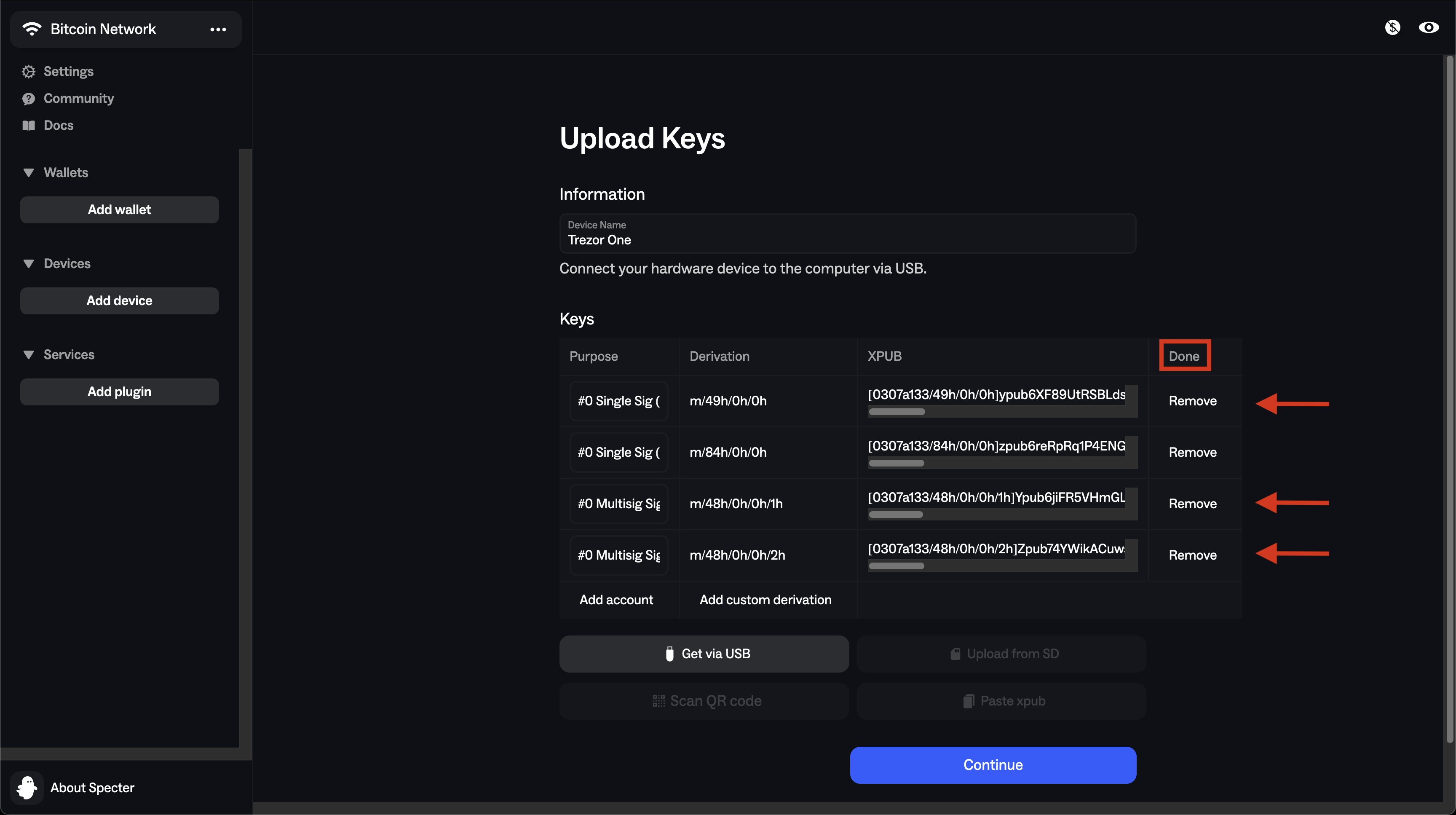Toggle the eye visibility icon
Image resolution: width=1456 pixels, height=815 pixels.
1428,28
